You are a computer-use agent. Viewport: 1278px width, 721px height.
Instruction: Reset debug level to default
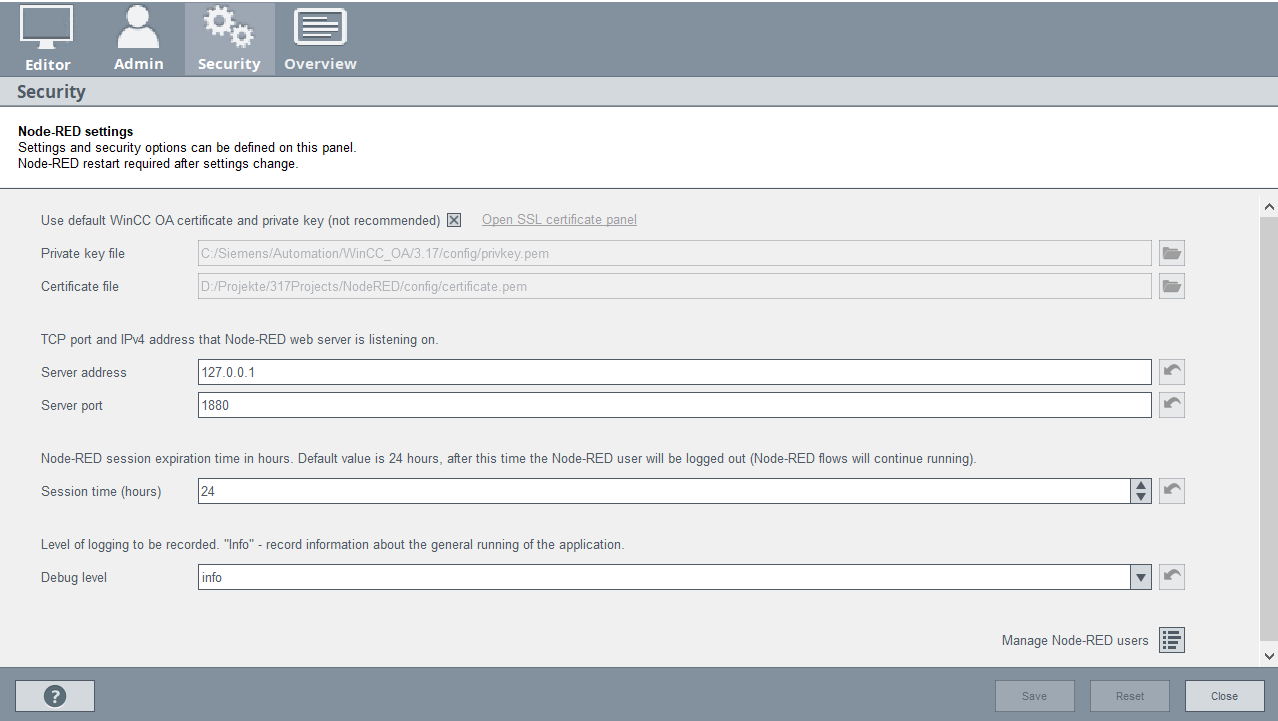pos(1172,577)
